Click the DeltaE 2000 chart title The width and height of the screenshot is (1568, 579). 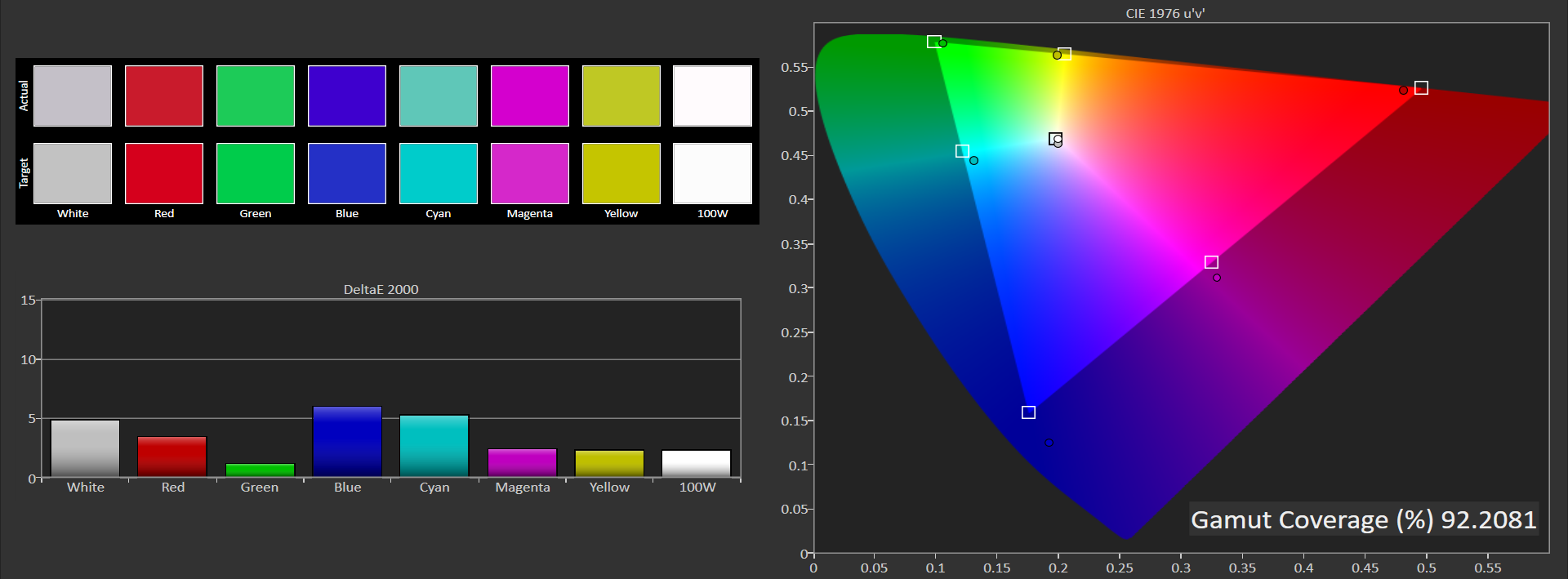[381, 289]
